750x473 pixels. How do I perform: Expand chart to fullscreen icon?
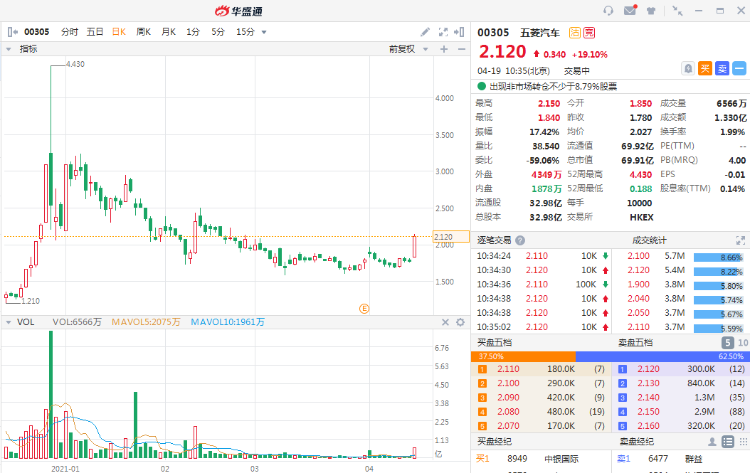[443, 32]
